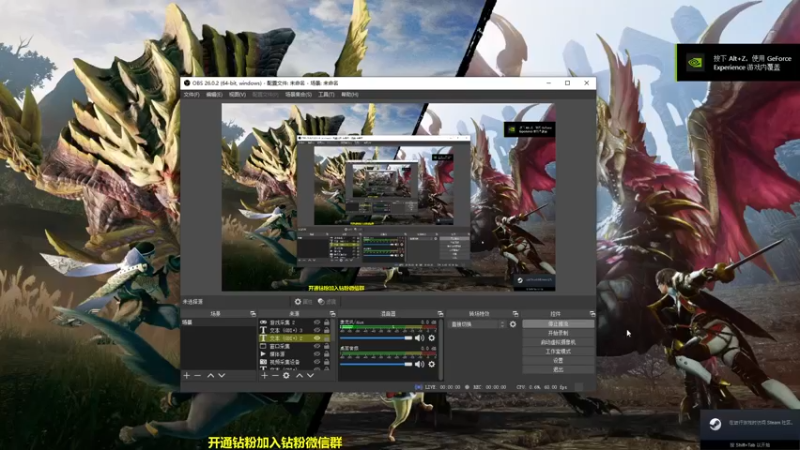The height and width of the screenshot is (450, 800).
Task: Click the 退出 exit button in controls dock
Action: click(558, 369)
